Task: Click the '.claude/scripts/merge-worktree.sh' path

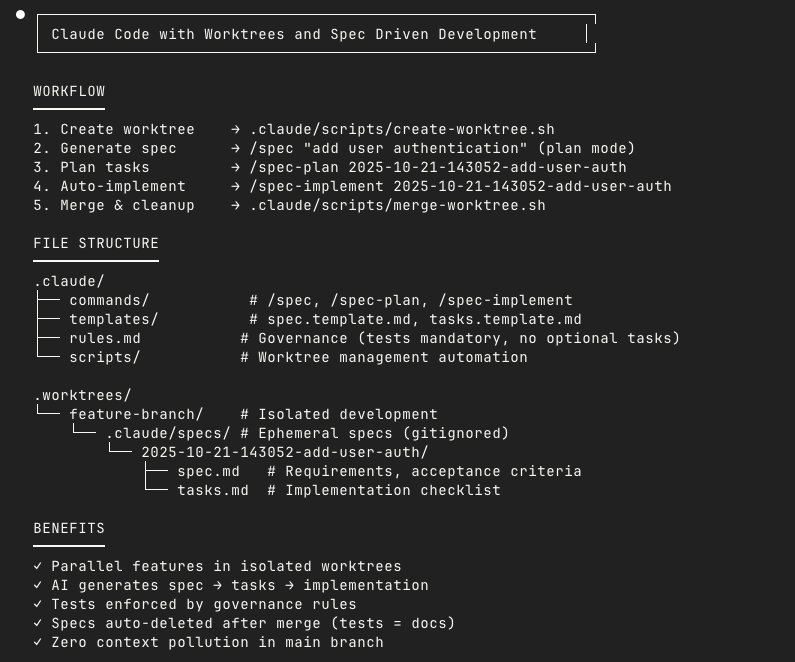Action: (x=398, y=205)
